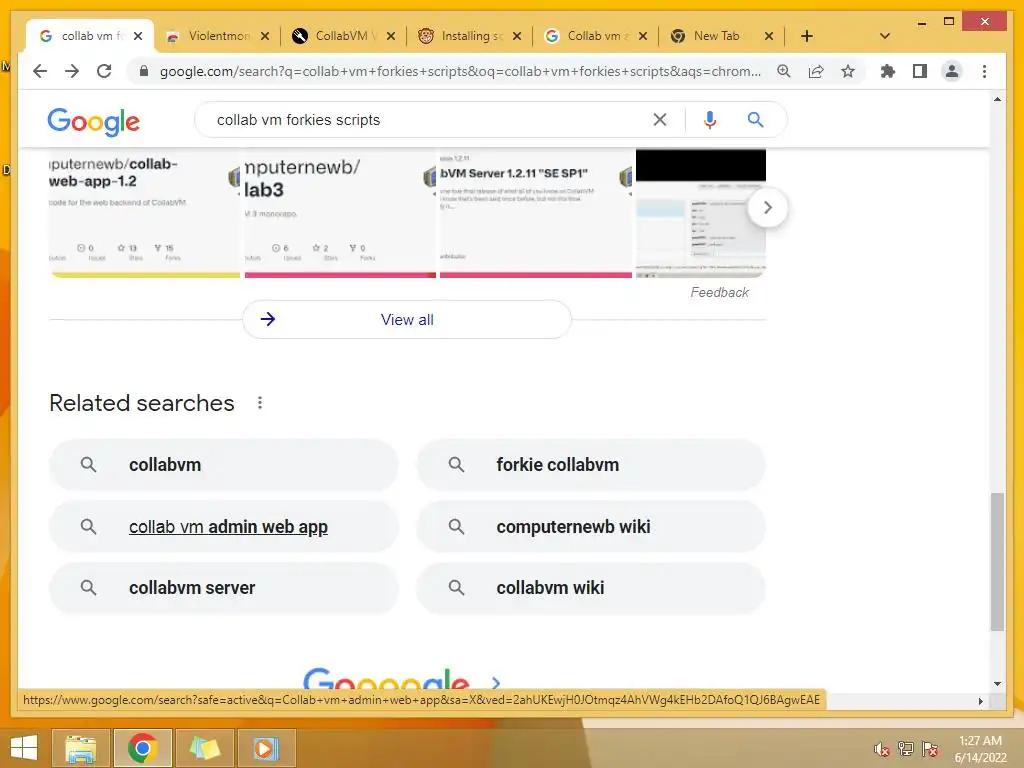Click the page scrollbar down arrow

[997, 684]
